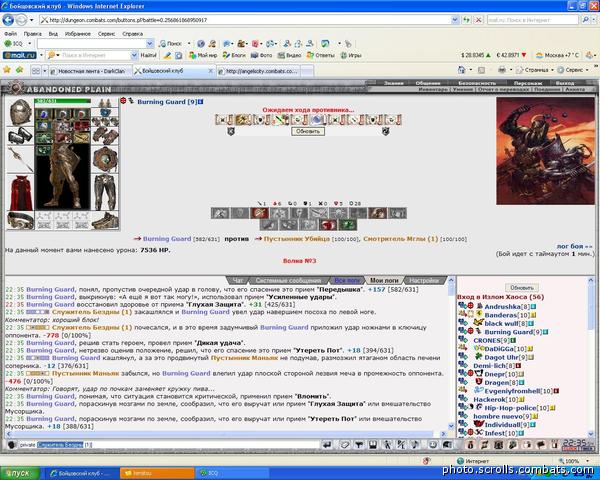Viewport: 600px width, 480px height.
Task: Click the left shield icon below effects bar
Action: point(231,131)
